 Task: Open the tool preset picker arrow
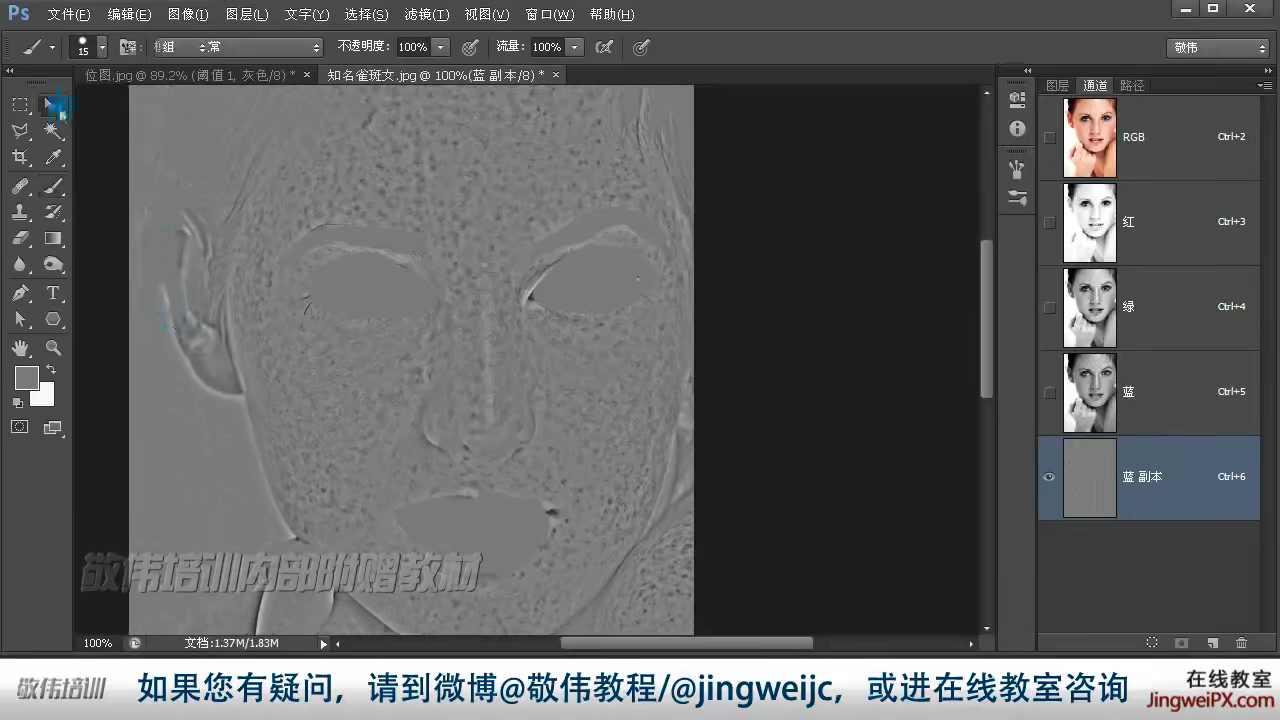click(52, 47)
